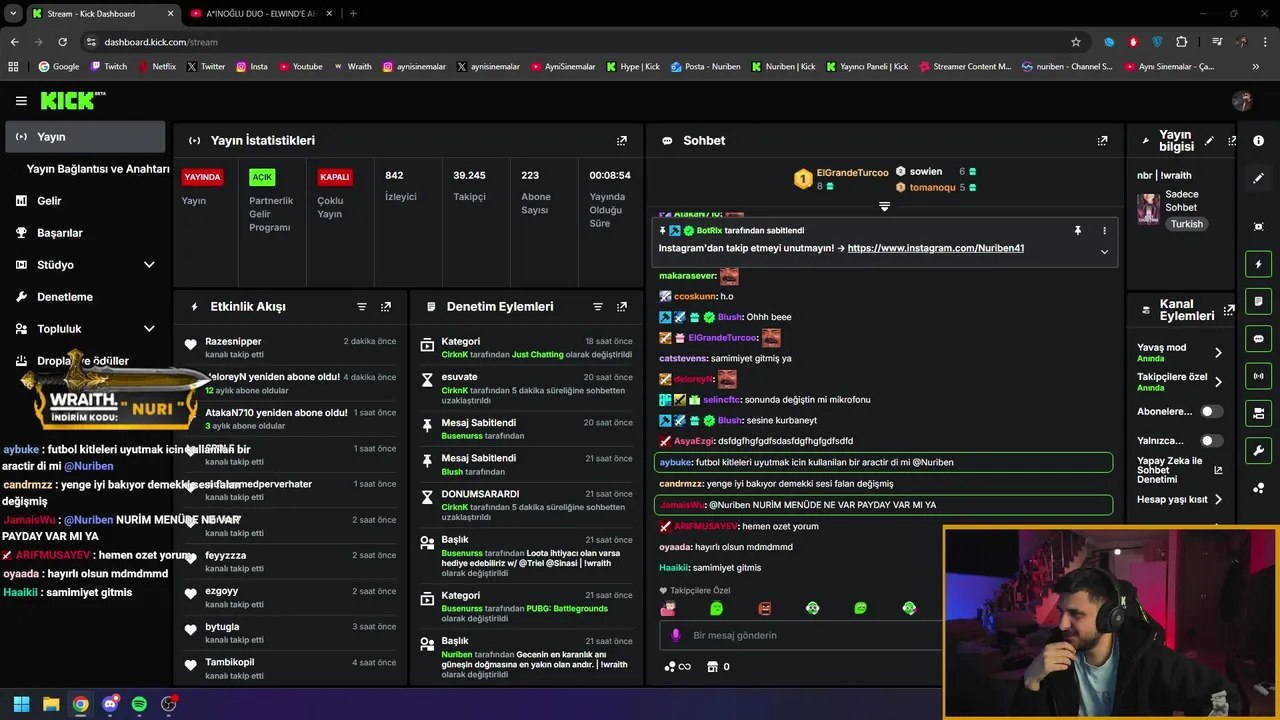1280x720 pixels.
Task: Reload the page in Chrome
Action: coord(62,42)
